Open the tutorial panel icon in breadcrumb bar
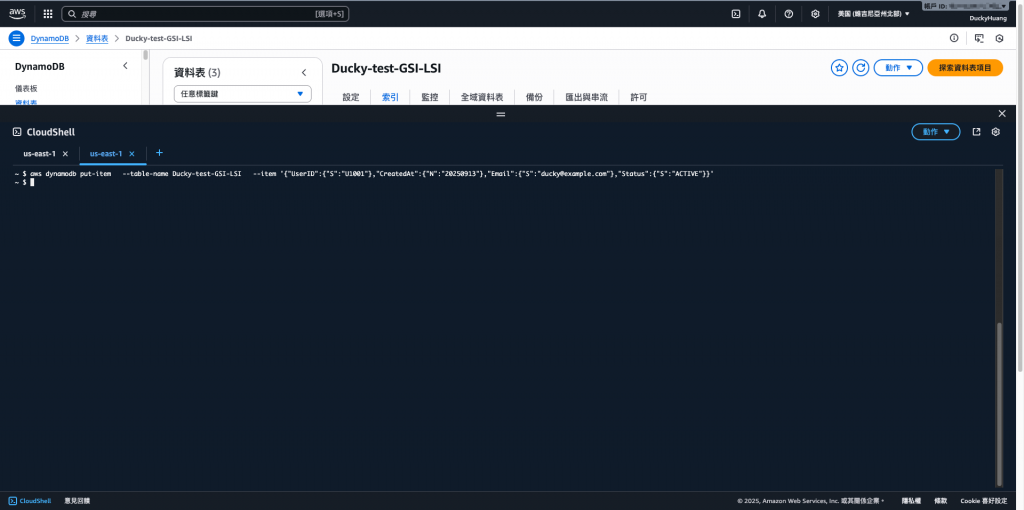The image size is (1024, 510). pos(978,39)
